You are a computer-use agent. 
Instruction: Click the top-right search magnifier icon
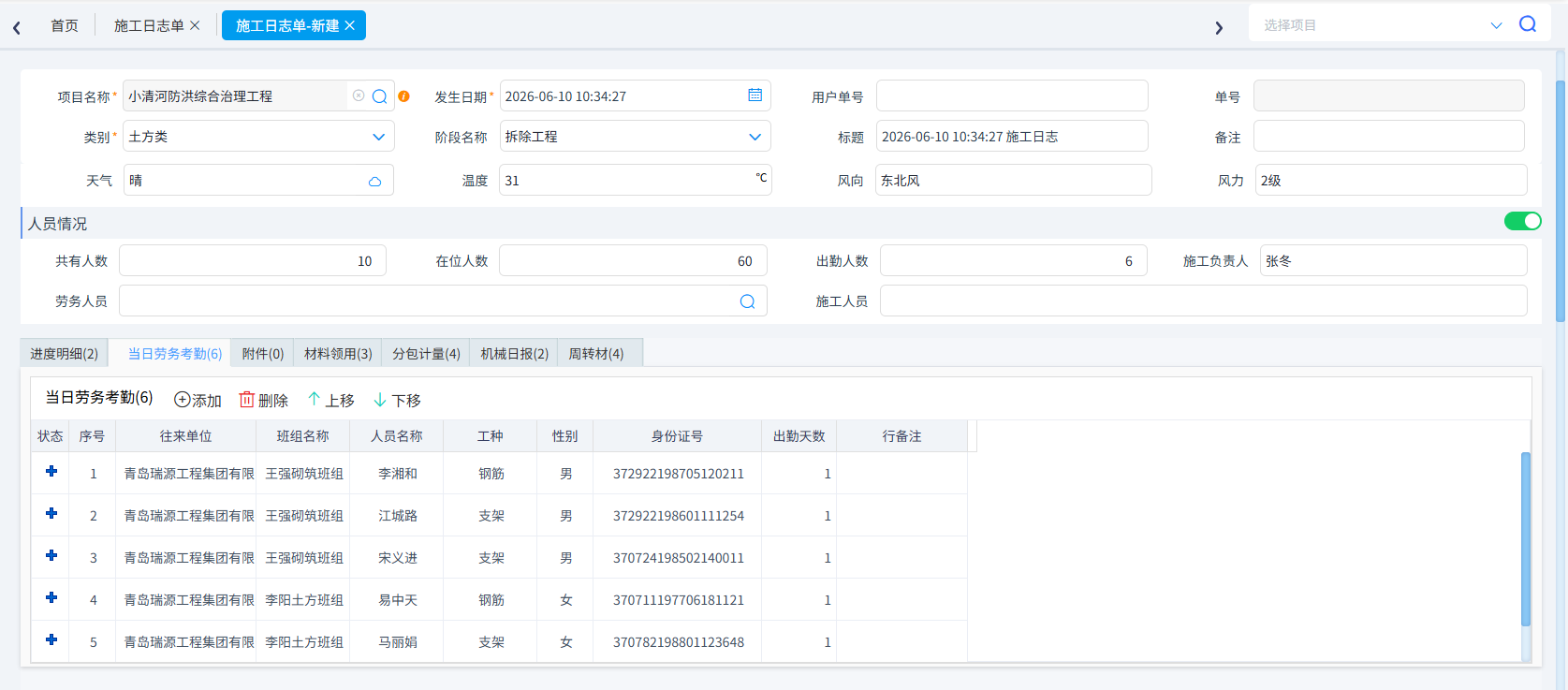1528,24
